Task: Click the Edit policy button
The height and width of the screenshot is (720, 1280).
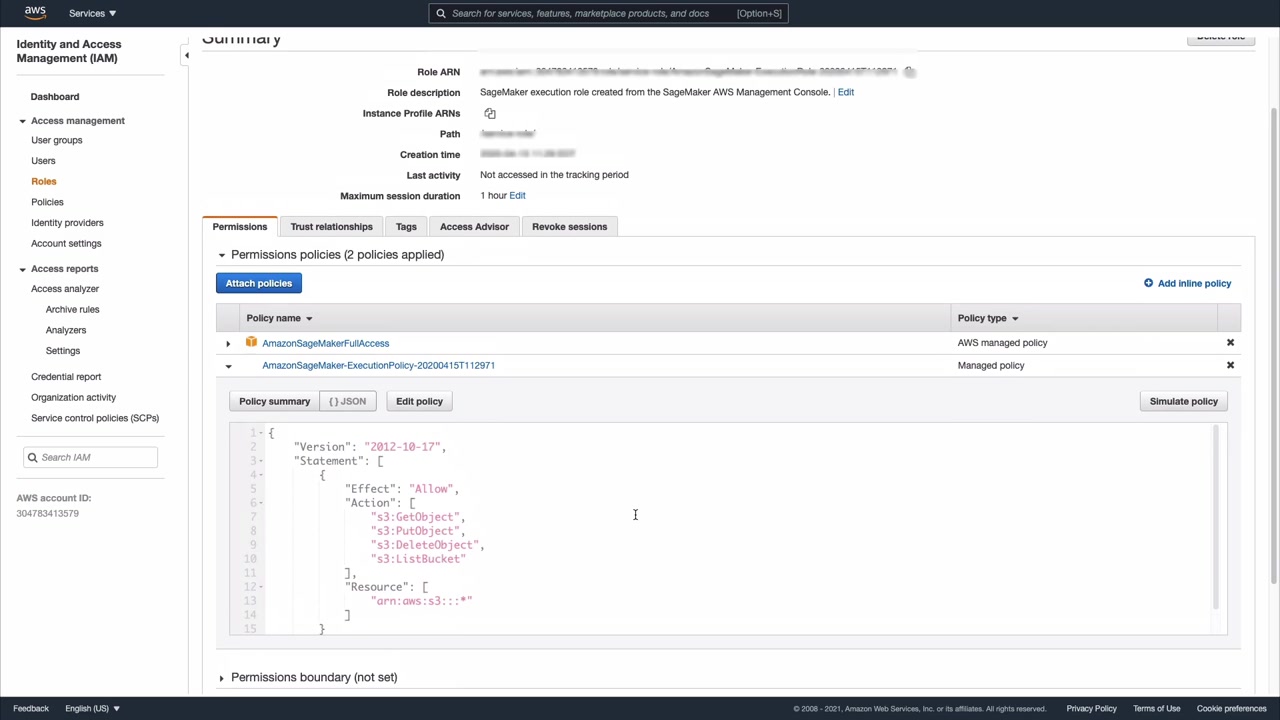Action: (419, 402)
